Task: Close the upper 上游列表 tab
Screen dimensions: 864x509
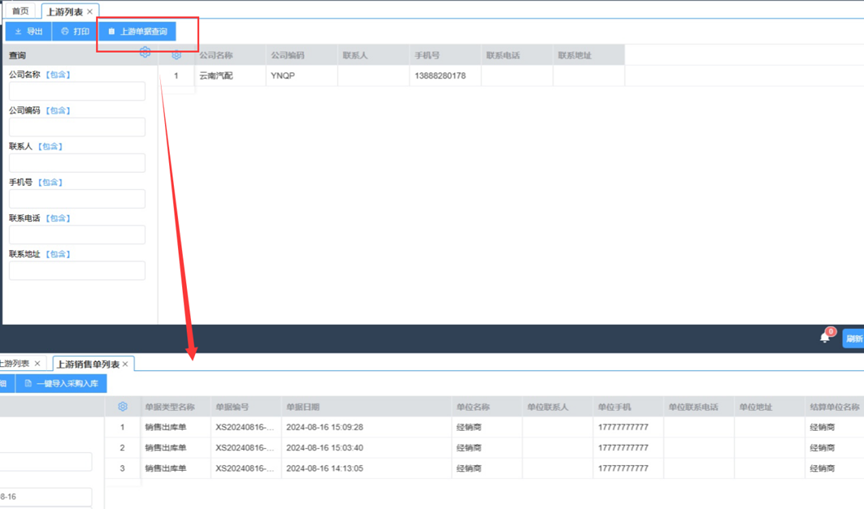Action: coord(90,12)
